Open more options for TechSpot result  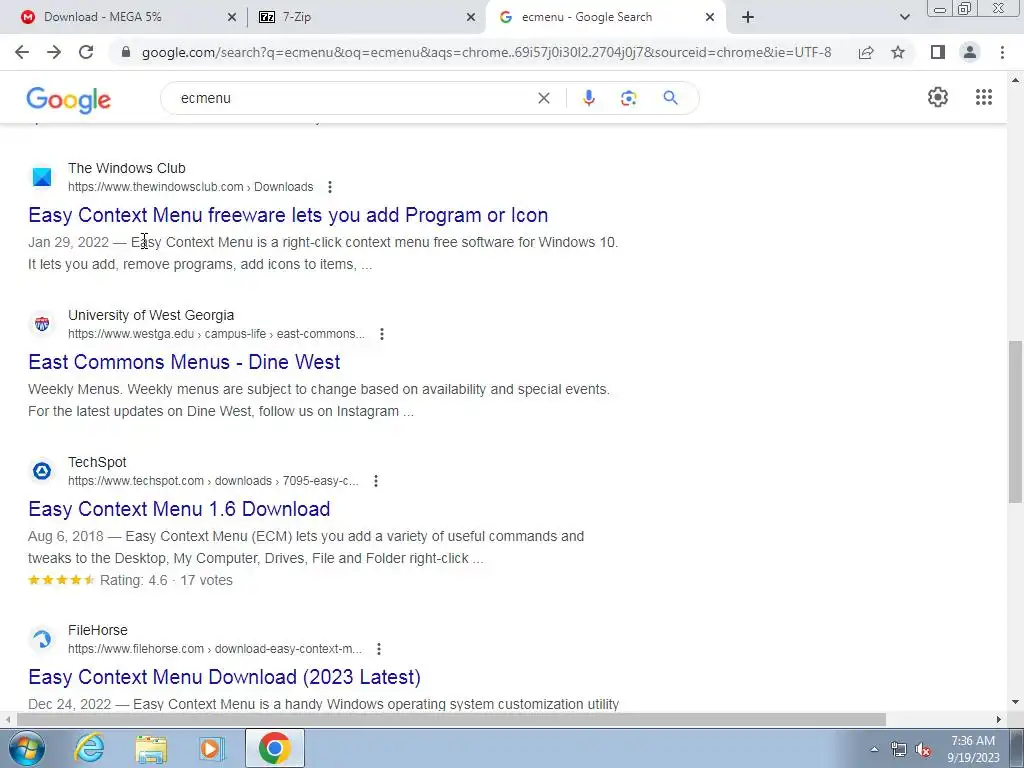point(376,481)
